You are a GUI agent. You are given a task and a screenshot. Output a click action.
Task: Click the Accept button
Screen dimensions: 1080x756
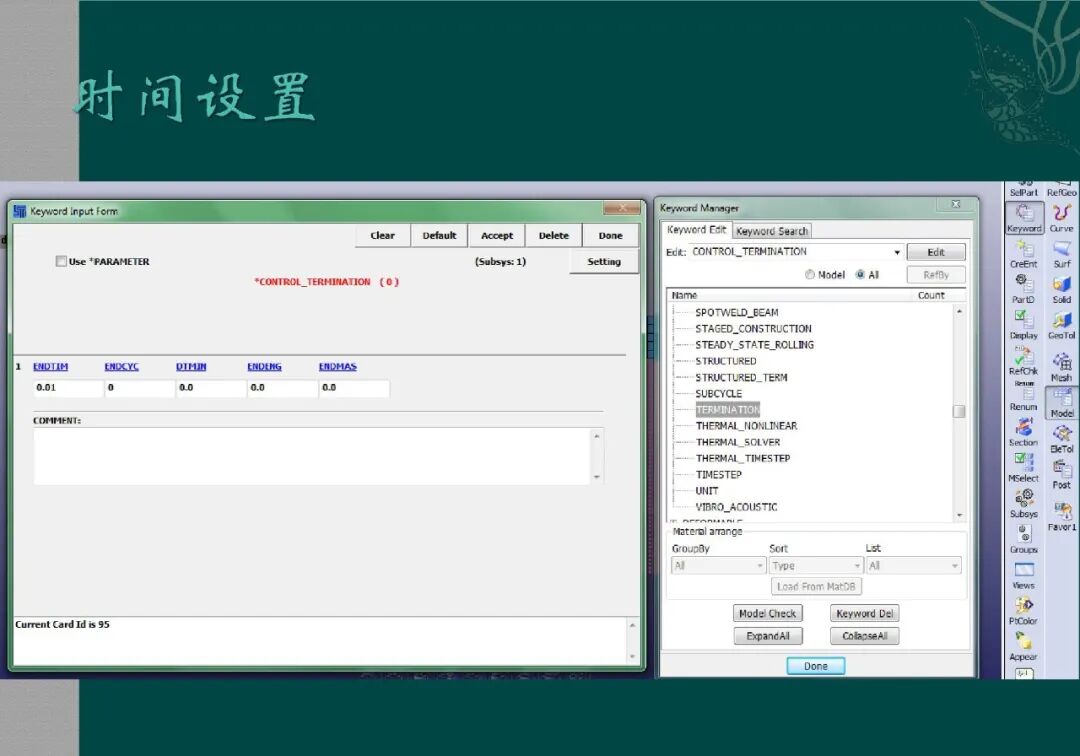[x=497, y=235]
